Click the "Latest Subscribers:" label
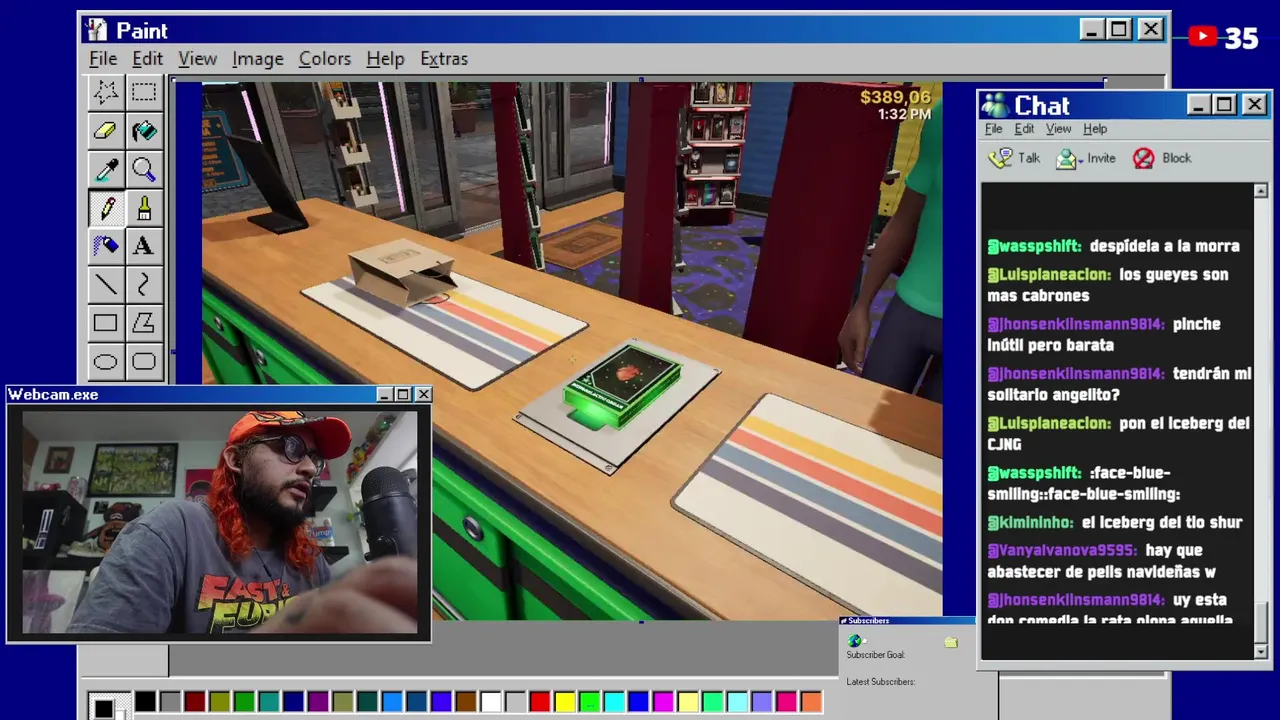The height and width of the screenshot is (720, 1280). [880, 682]
